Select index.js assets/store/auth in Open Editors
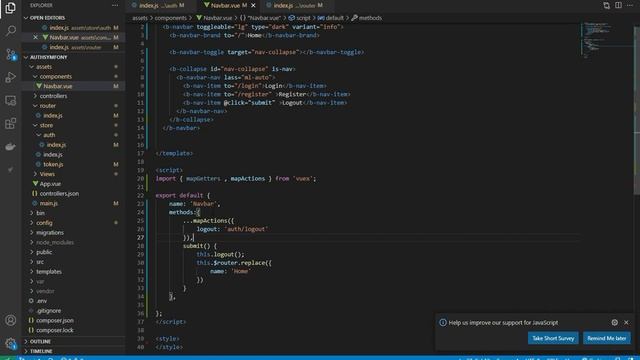The height and width of the screenshot is (360, 640). (x=73, y=28)
